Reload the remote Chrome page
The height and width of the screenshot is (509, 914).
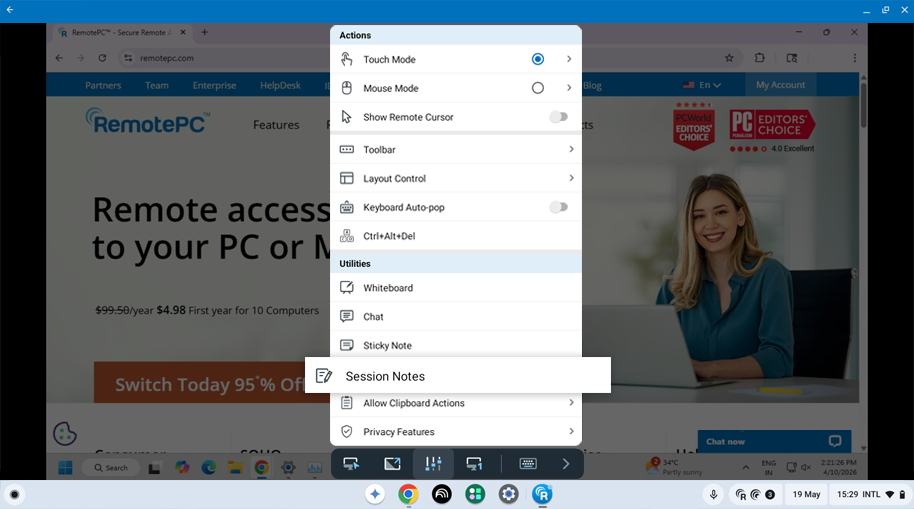click(102, 58)
